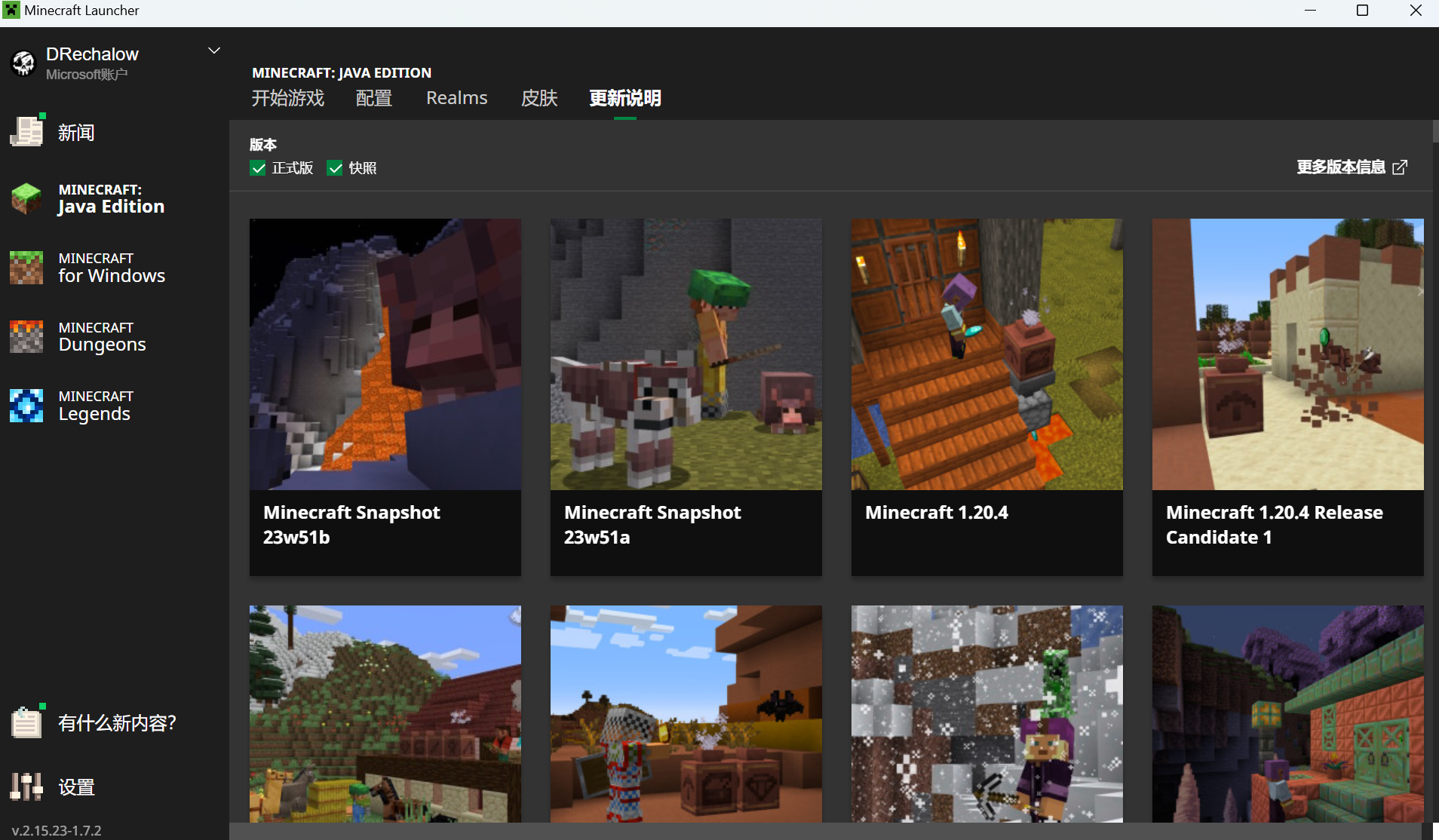The width and height of the screenshot is (1439, 840).
Task: Open Minecraft Snapshot 23w51a patch notes card
Action: tap(686, 397)
